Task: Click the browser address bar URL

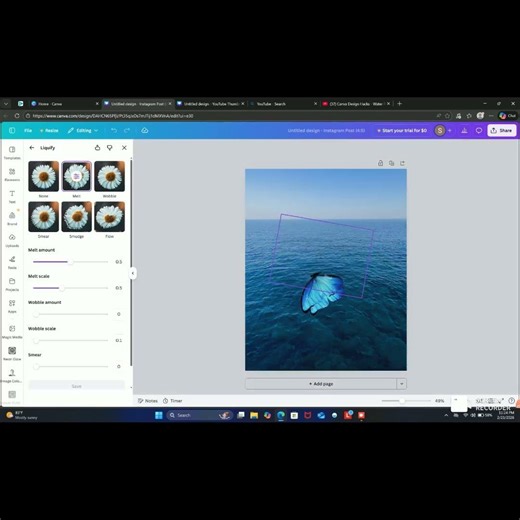Action: pyautogui.click(x=113, y=116)
